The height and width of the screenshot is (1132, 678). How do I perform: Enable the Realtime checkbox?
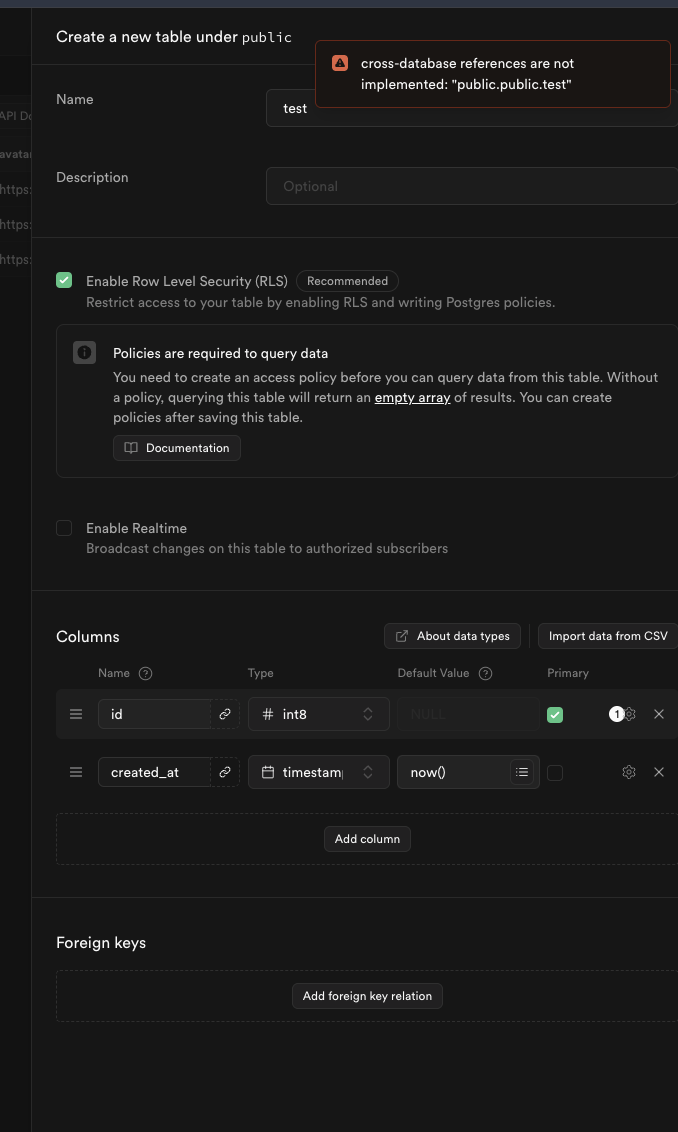click(x=64, y=528)
